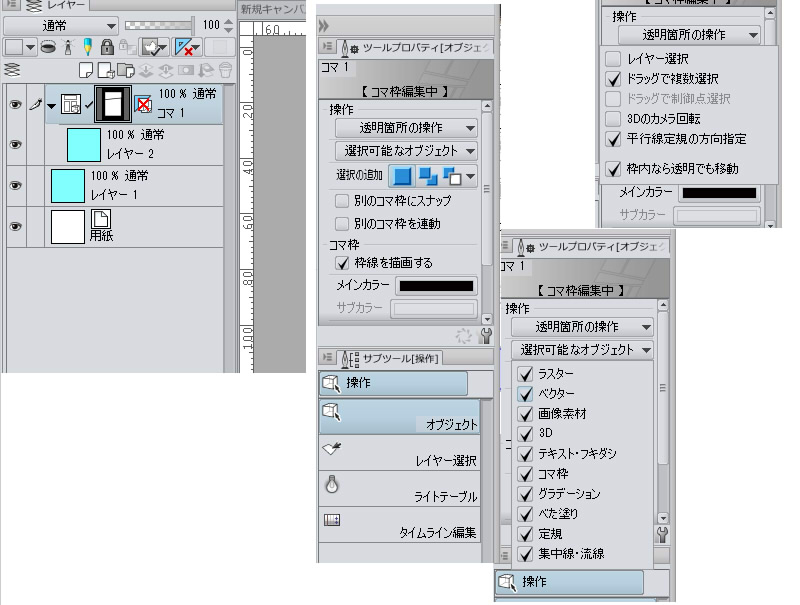Viewport: 800px width, 605px height.
Task: Select サブツール[操作] tab
Action: click(391, 359)
